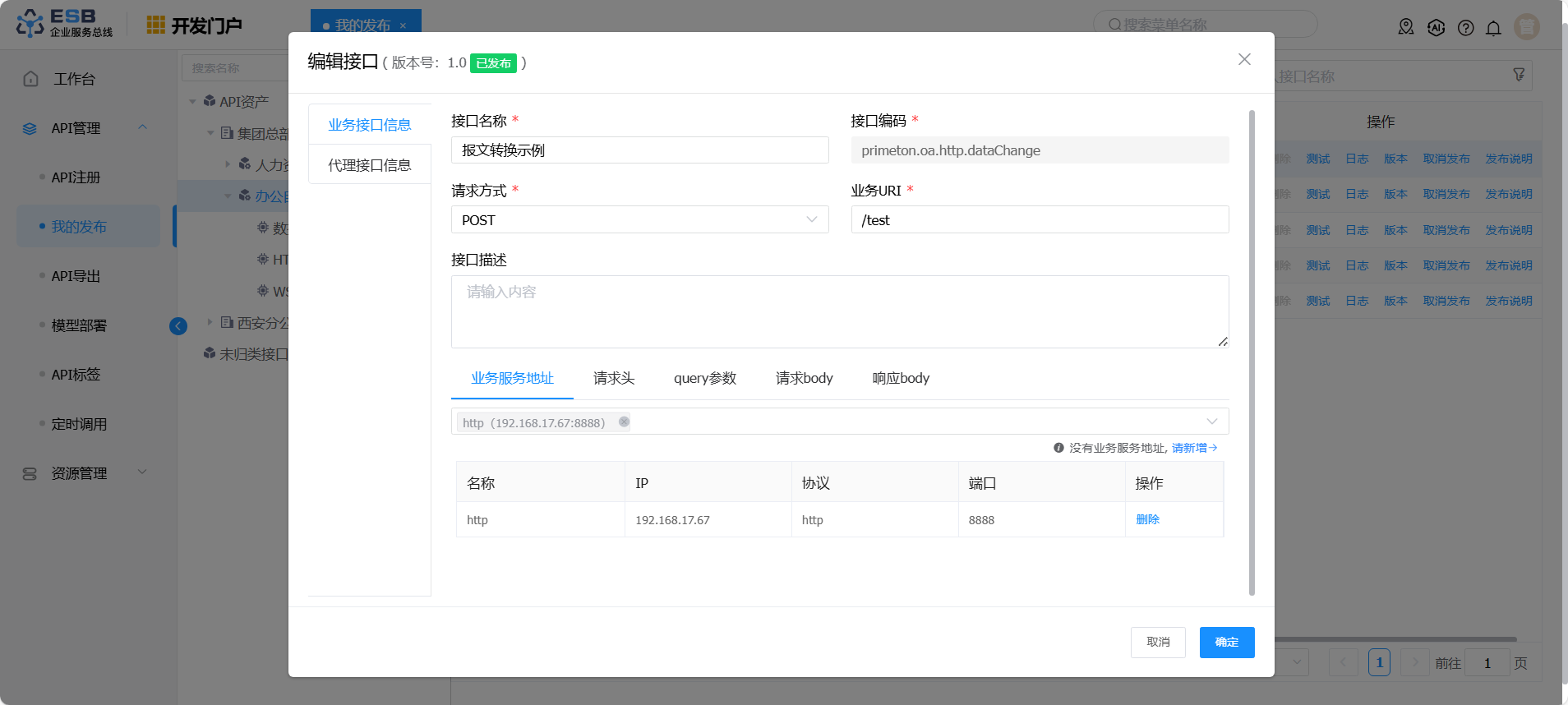Viewport: 1568px width, 705px height.
Task: Open the help question mark icon
Action: [1465, 28]
